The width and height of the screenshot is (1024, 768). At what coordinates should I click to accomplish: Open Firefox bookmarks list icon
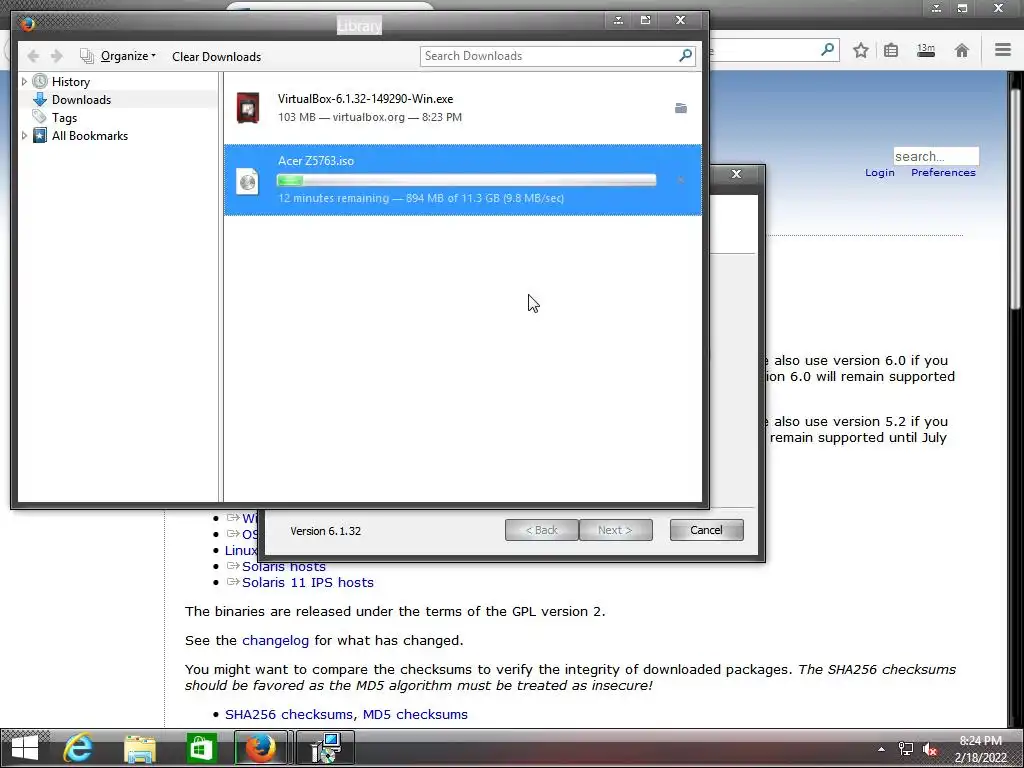pyautogui.click(x=891, y=50)
